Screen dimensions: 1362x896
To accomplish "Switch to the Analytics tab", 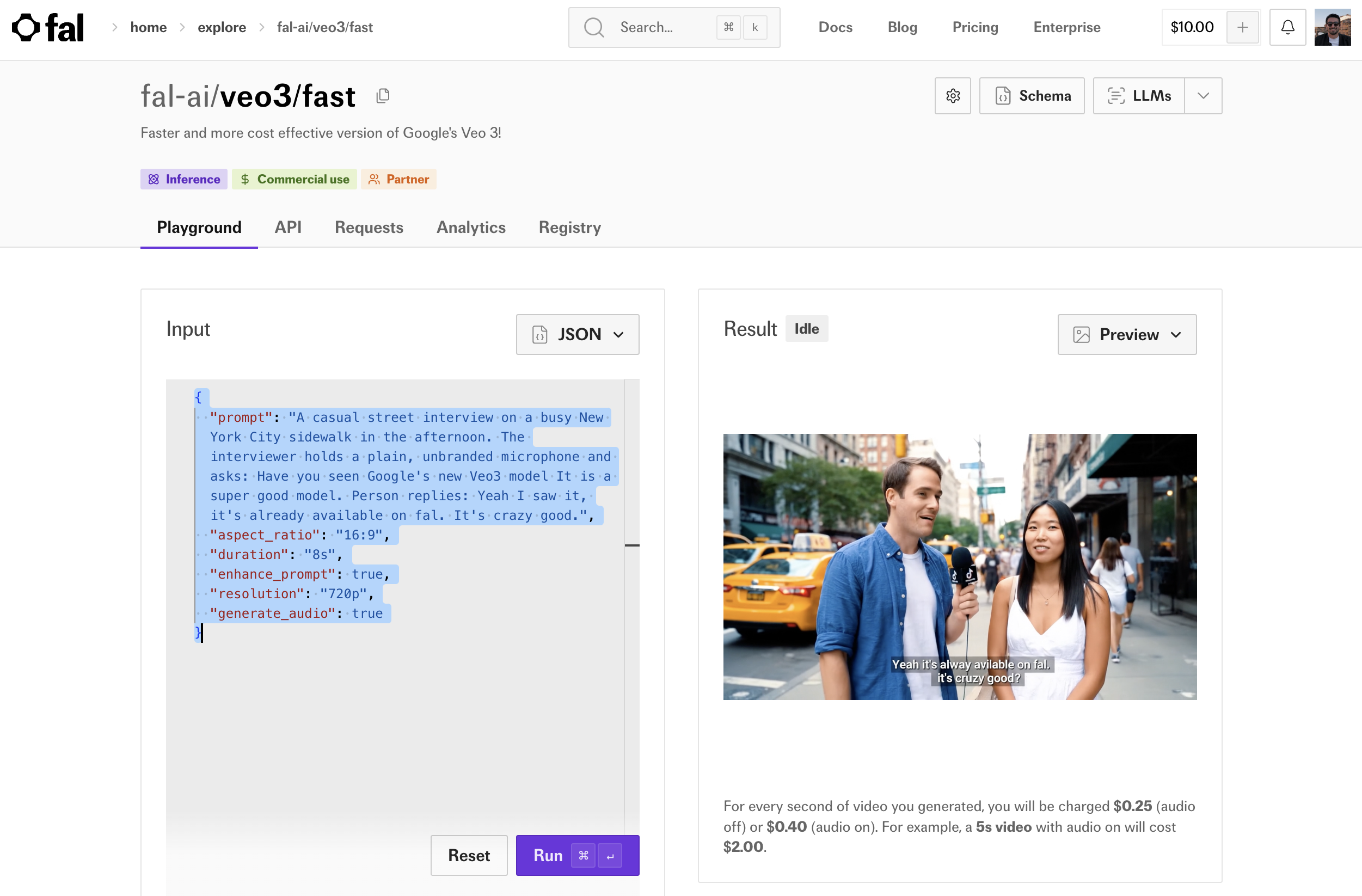I will (470, 227).
